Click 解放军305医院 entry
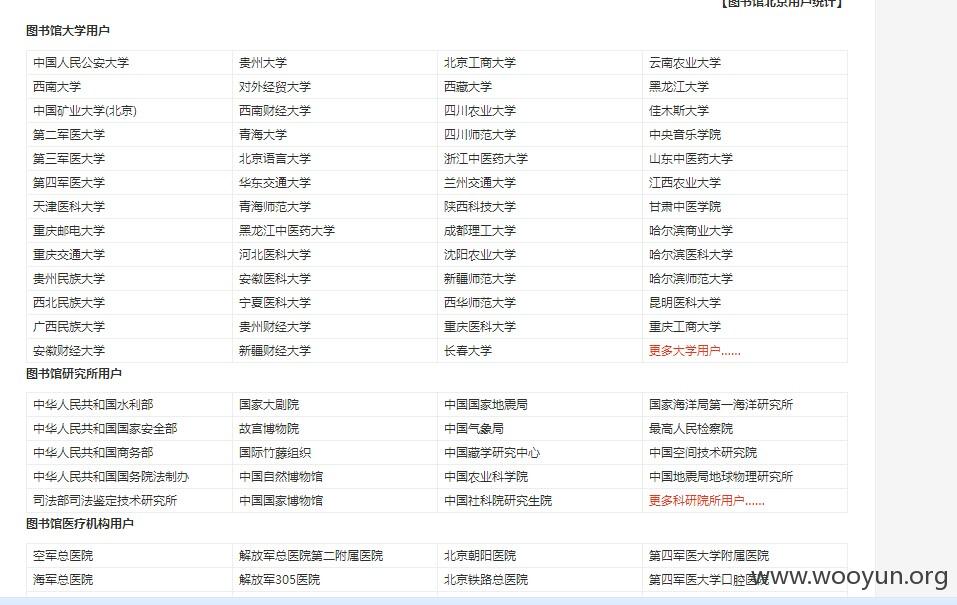Screen dimensions: 957x605 pos(280,580)
